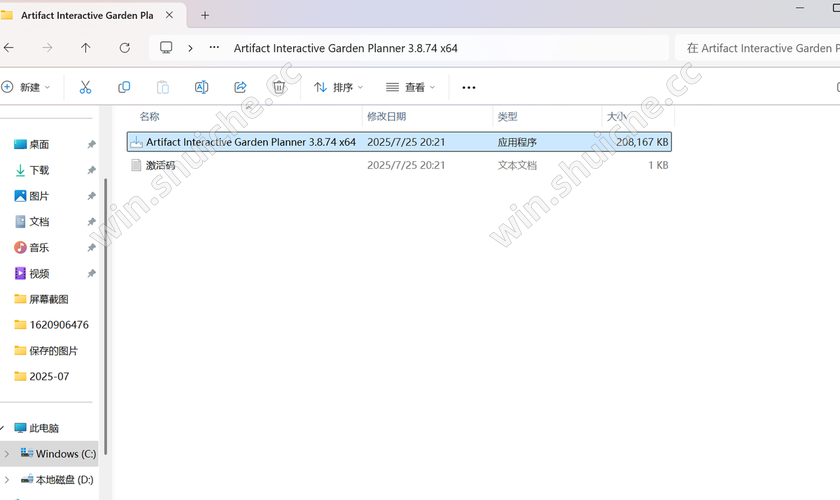Image resolution: width=840 pixels, height=500 pixels.
Task: Open the 新建 dropdown menu
Action: [x=26, y=87]
